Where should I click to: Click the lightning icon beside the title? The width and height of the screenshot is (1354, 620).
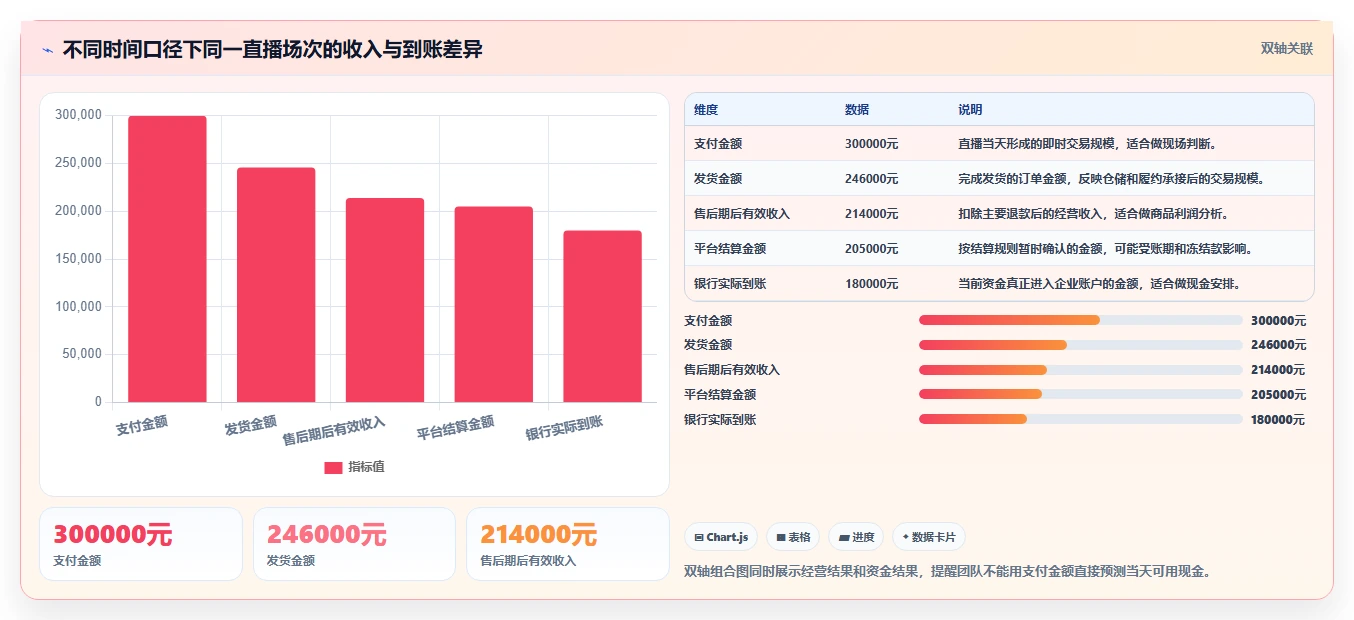pos(48,50)
